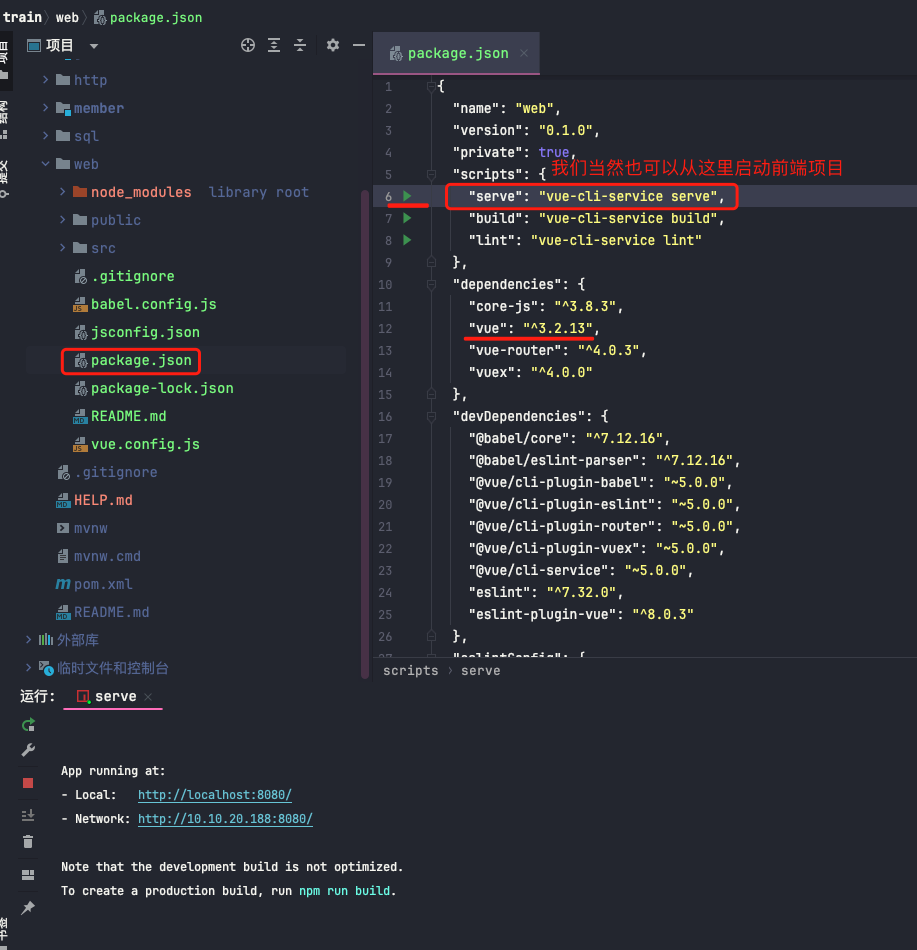917x950 pixels.
Task: Click the "eslint": "^7.32.0" line
Action: point(546,592)
